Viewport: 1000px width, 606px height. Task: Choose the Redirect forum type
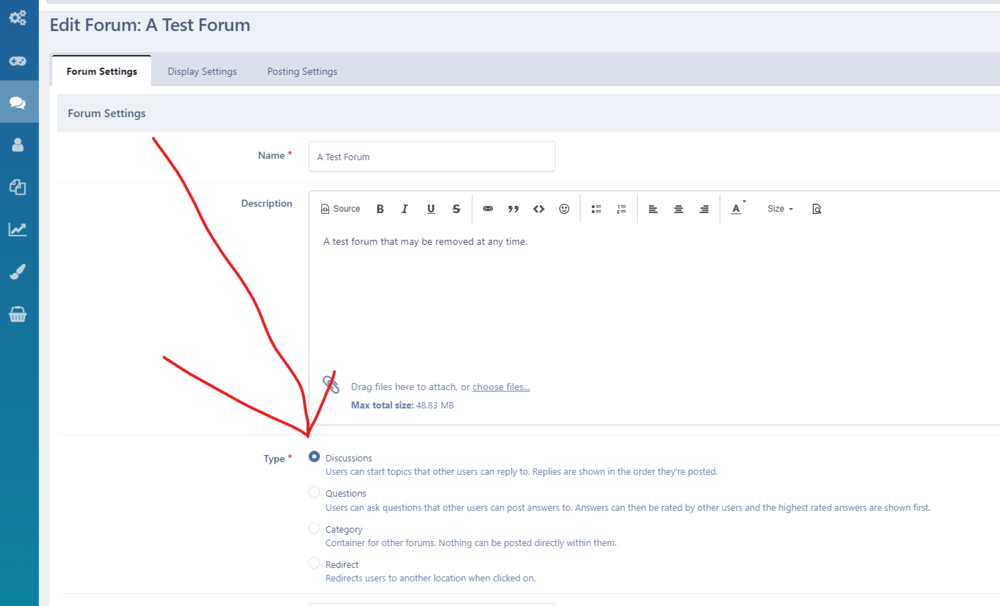(315, 563)
